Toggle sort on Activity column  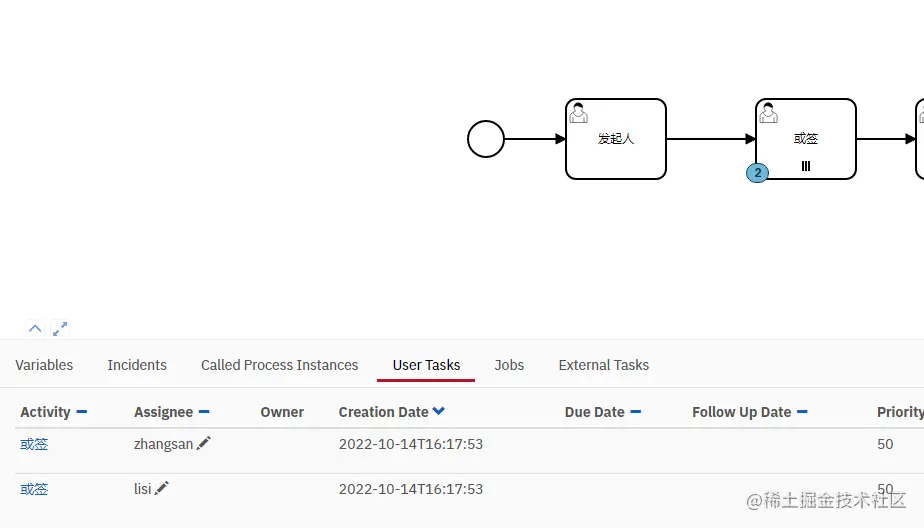[x=82, y=412]
